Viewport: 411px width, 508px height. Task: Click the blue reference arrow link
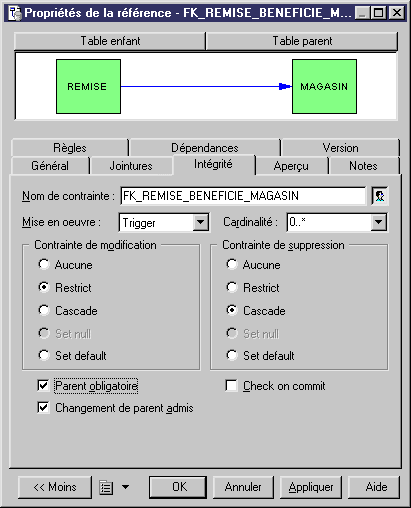point(206,87)
